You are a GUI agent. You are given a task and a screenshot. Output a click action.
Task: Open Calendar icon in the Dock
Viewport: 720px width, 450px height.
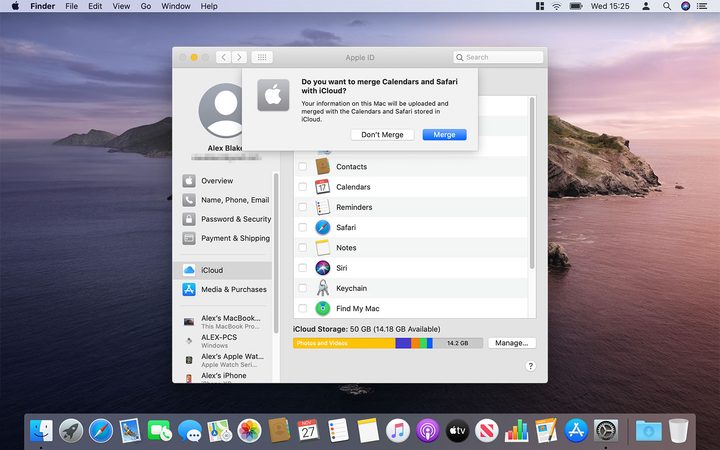pos(308,430)
